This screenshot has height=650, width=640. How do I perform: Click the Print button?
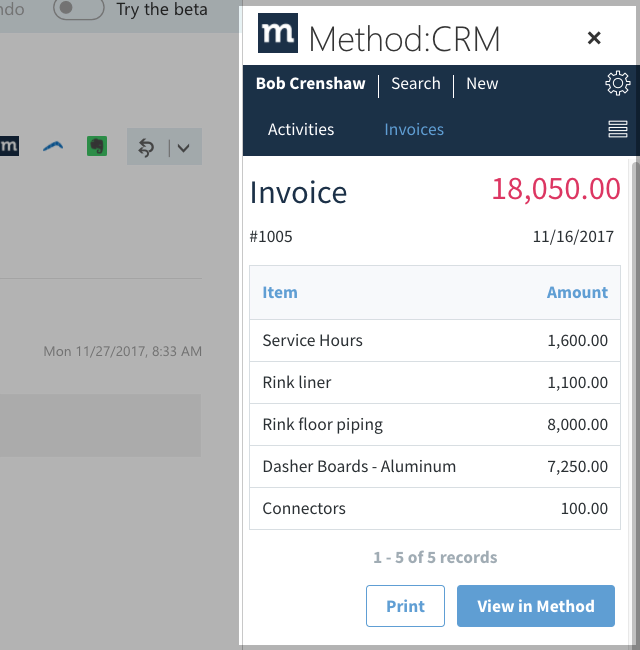[x=405, y=606]
